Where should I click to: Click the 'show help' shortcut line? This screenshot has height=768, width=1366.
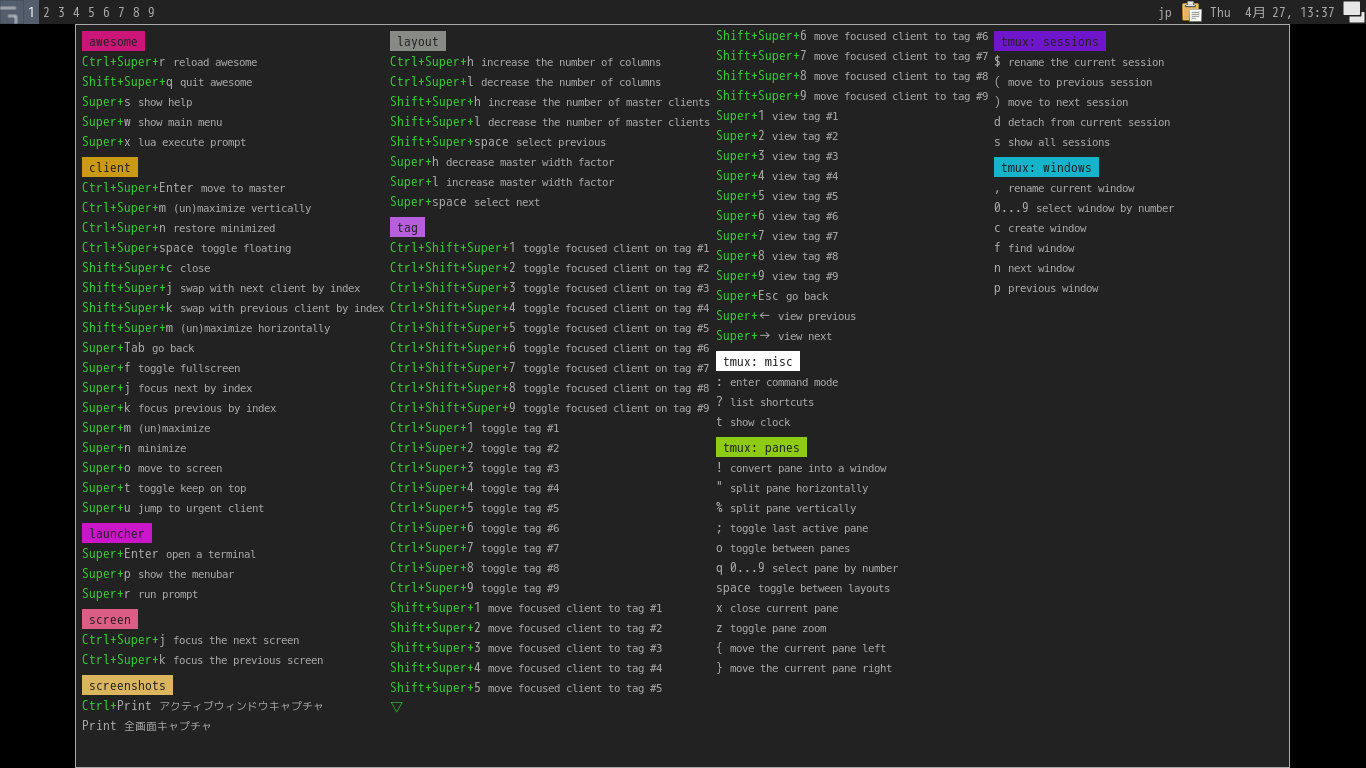click(x=137, y=102)
